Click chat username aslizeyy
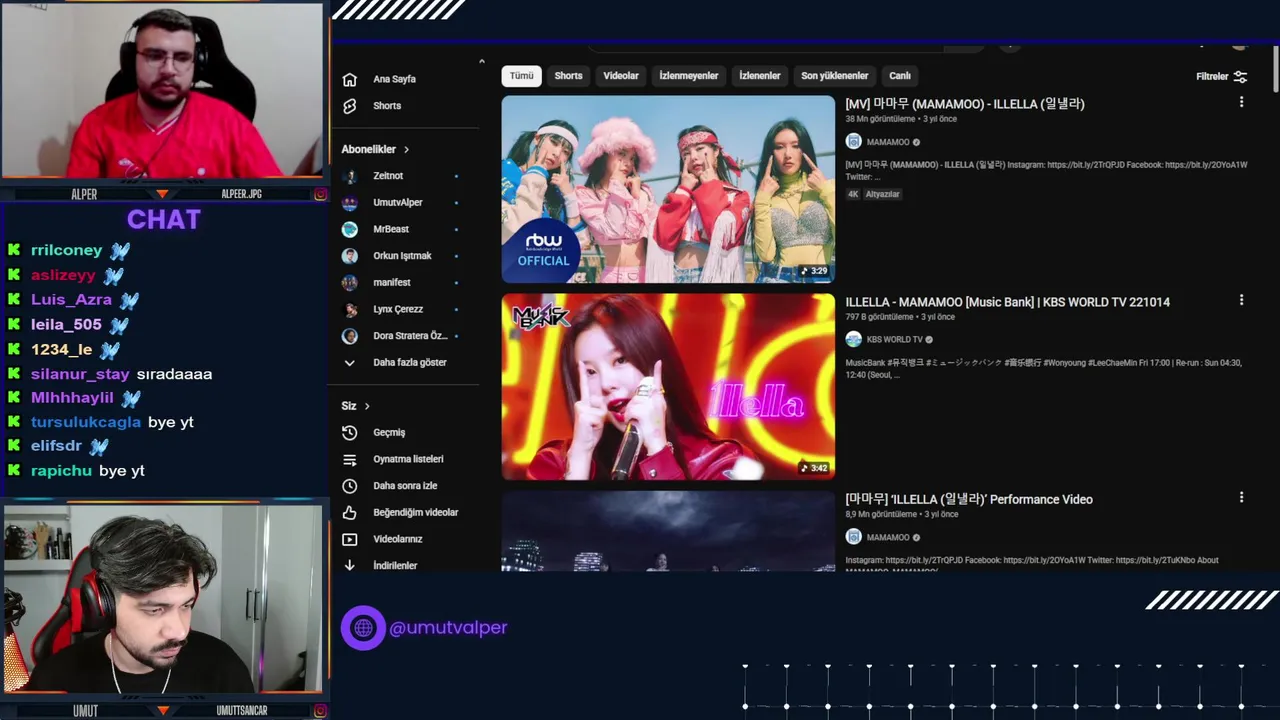1280x720 pixels. click(x=63, y=275)
